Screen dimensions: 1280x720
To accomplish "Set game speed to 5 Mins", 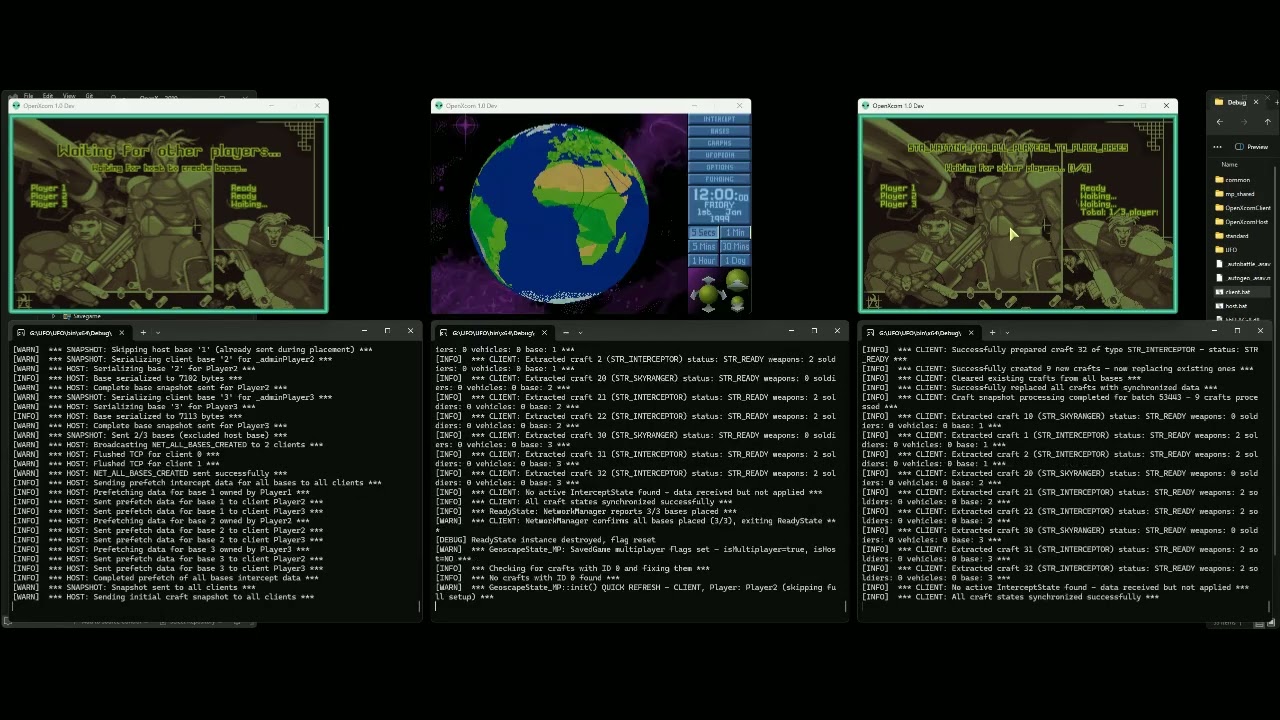I will pyautogui.click(x=704, y=246).
